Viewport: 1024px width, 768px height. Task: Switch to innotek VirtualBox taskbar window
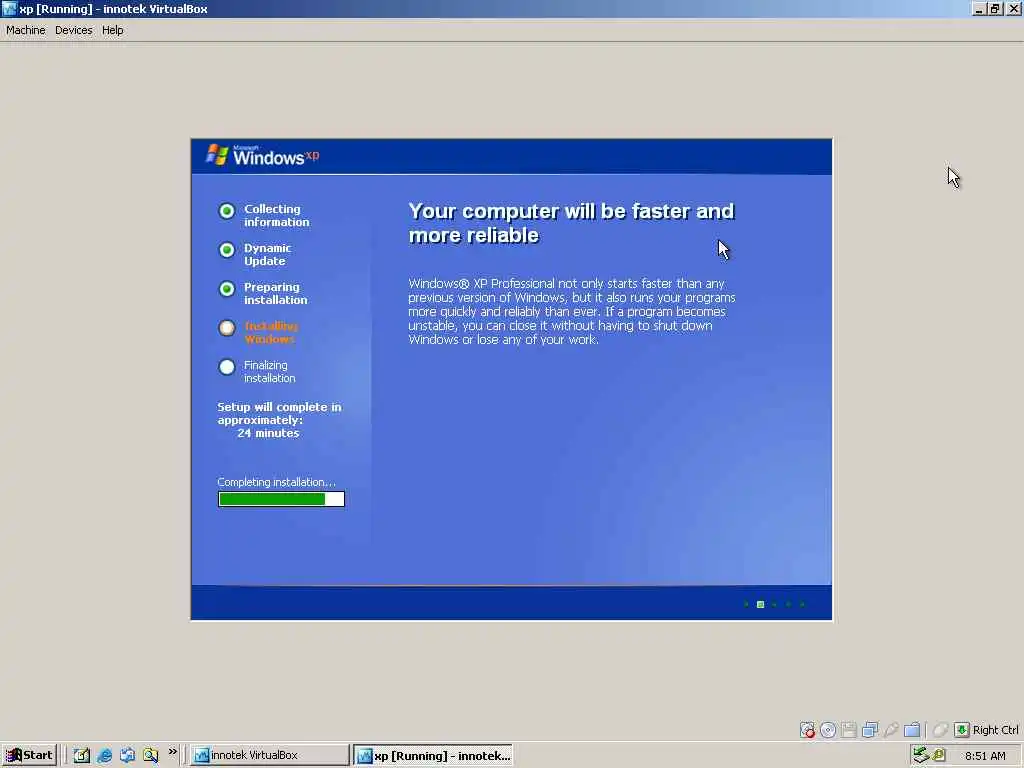(x=270, y=755)
